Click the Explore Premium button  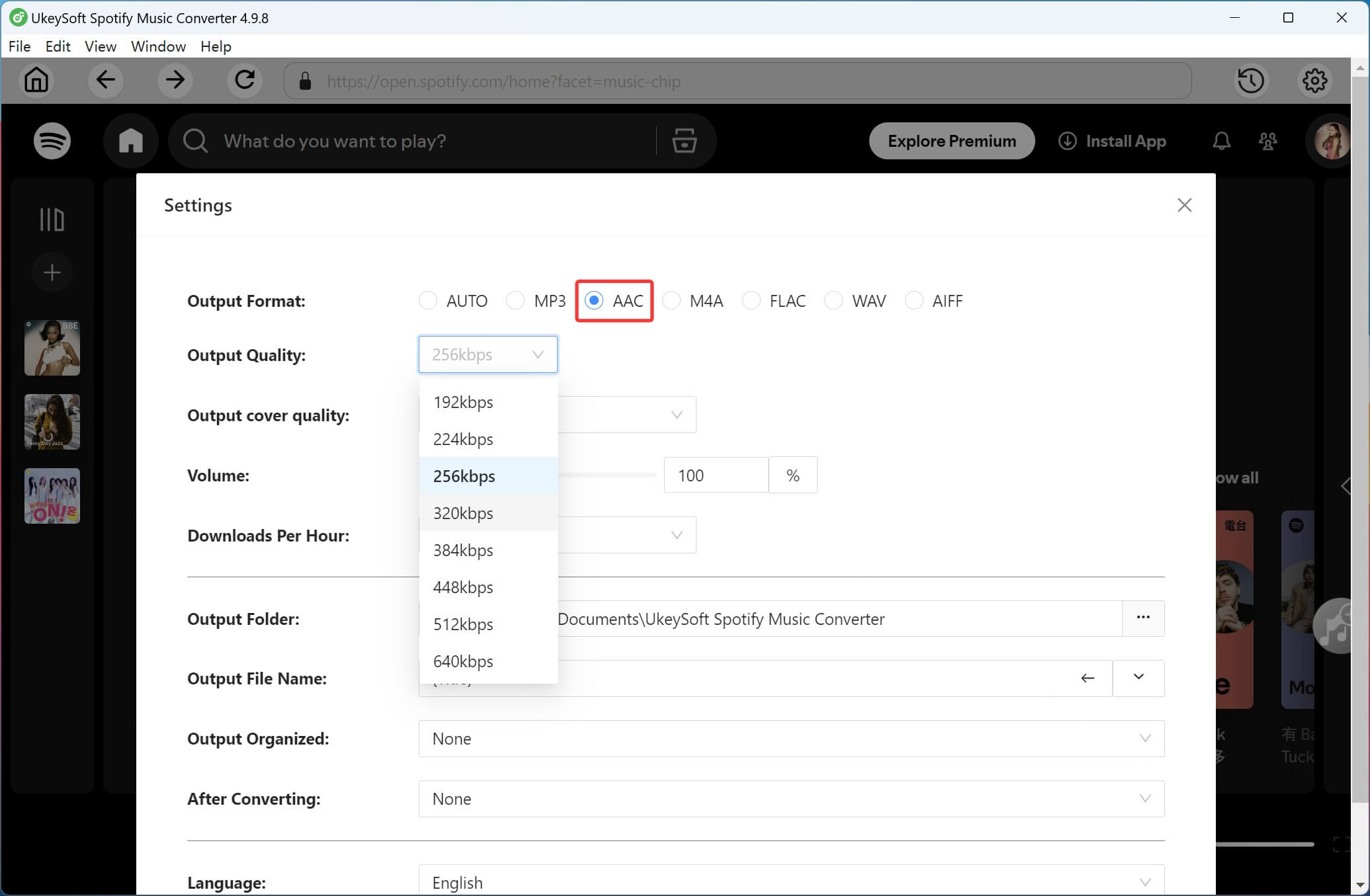point(951,141)
